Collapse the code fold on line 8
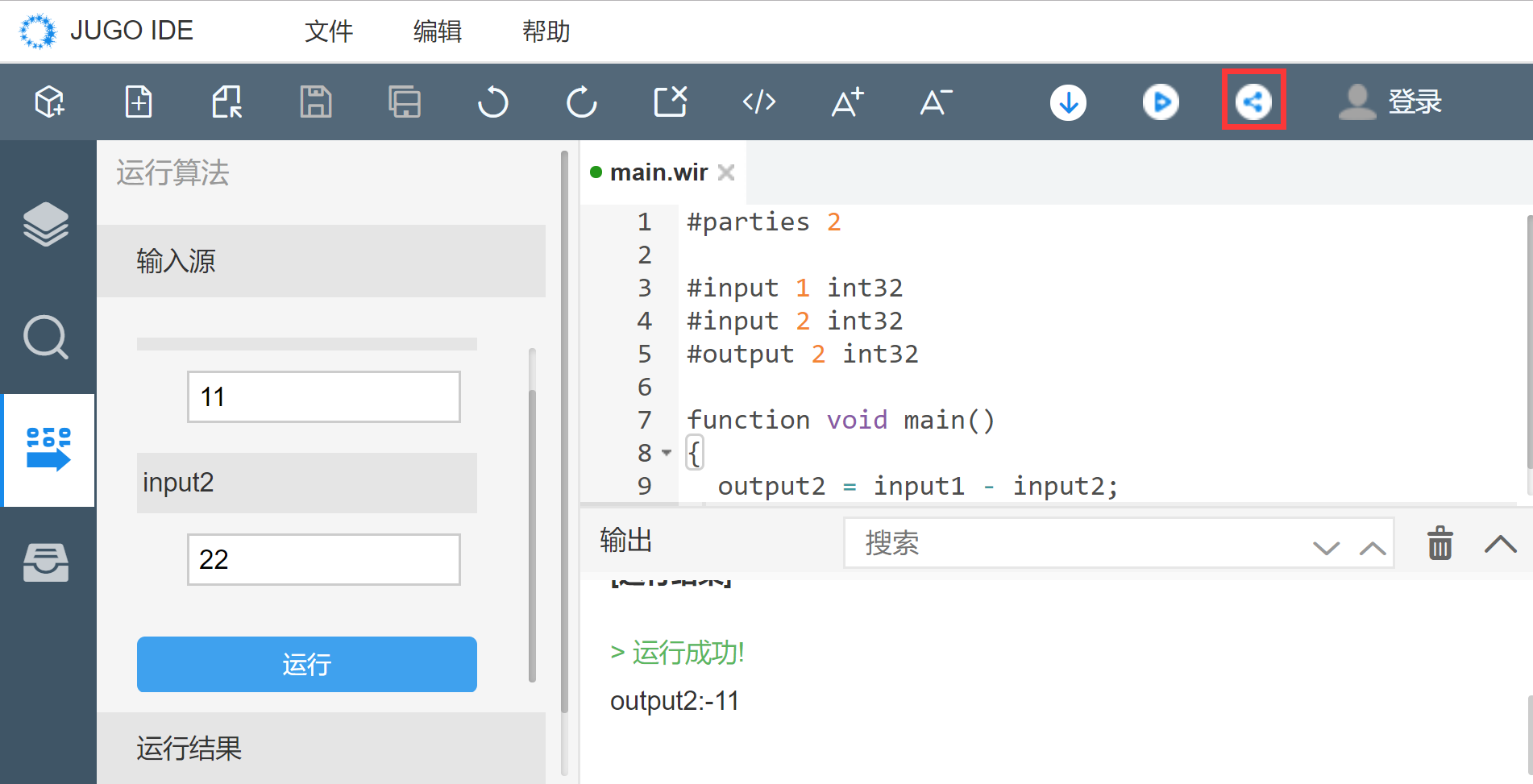Screen dimensions: 1533x784 [x=667, y=453]
